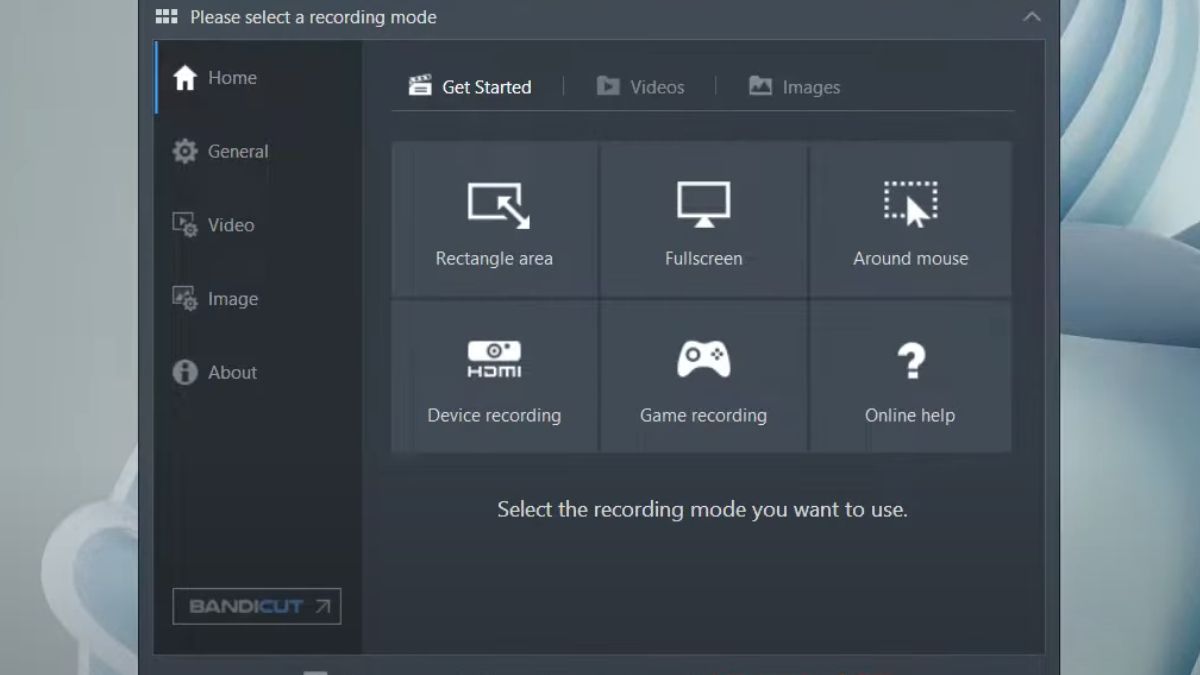Open Device recording HDMI mode
Screen dimensions: 1200x675
tap(494, 377)
